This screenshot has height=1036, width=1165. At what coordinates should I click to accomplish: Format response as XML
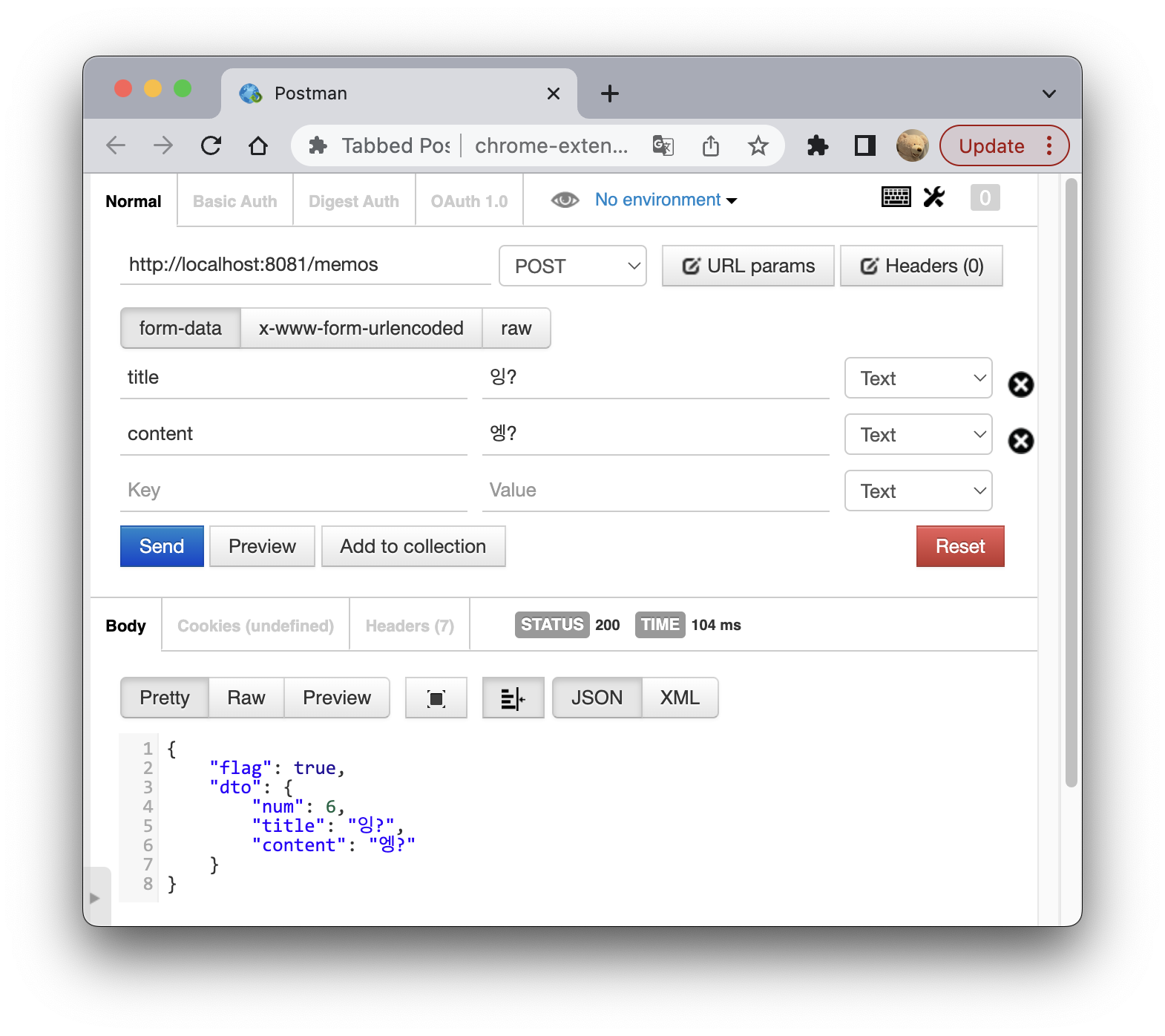point(680,698)
